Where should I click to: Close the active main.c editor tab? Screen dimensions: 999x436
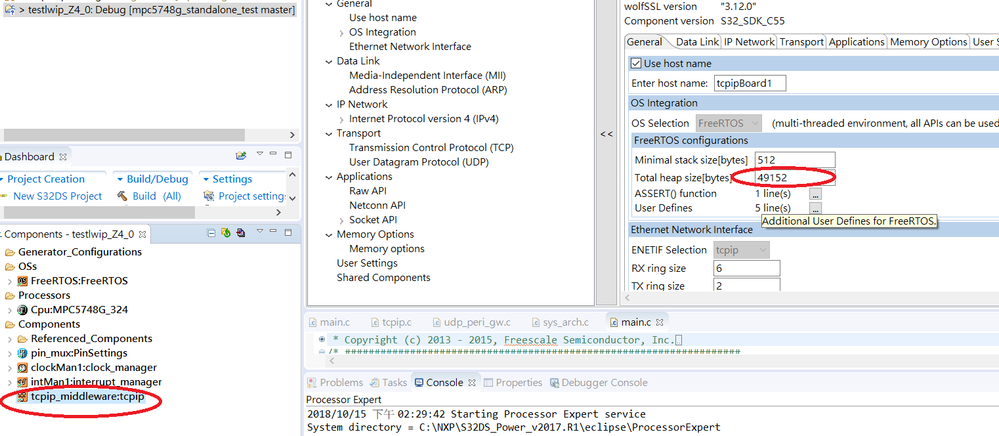click(661, 323)
